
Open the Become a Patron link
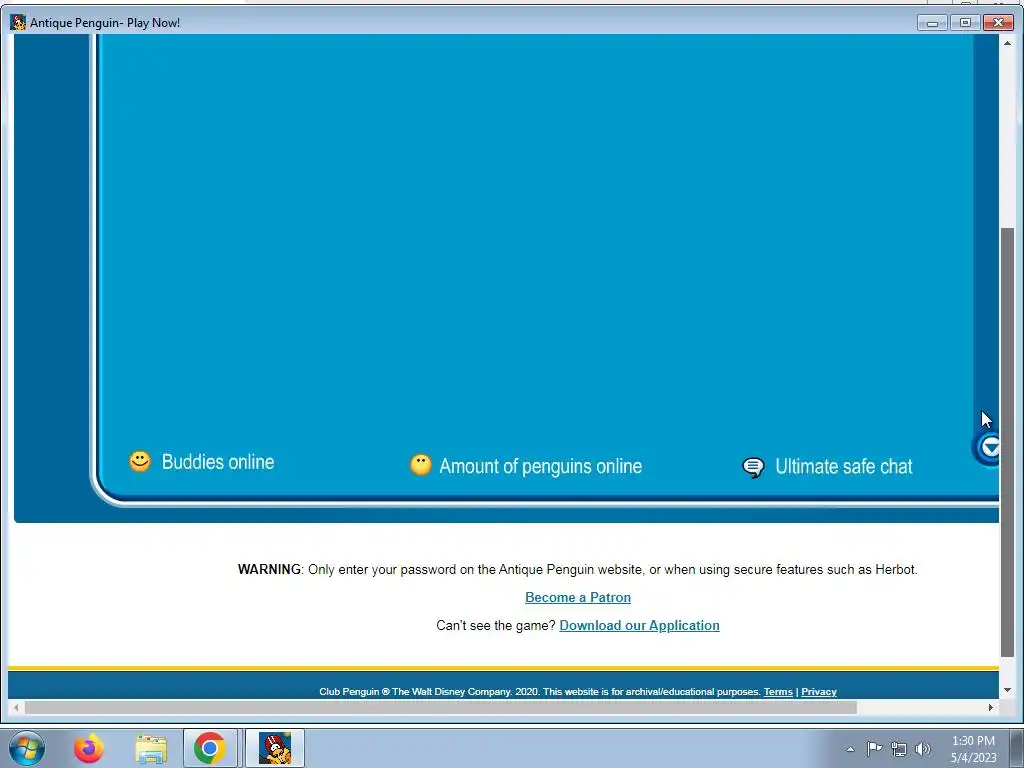click(x=578, y=597)
